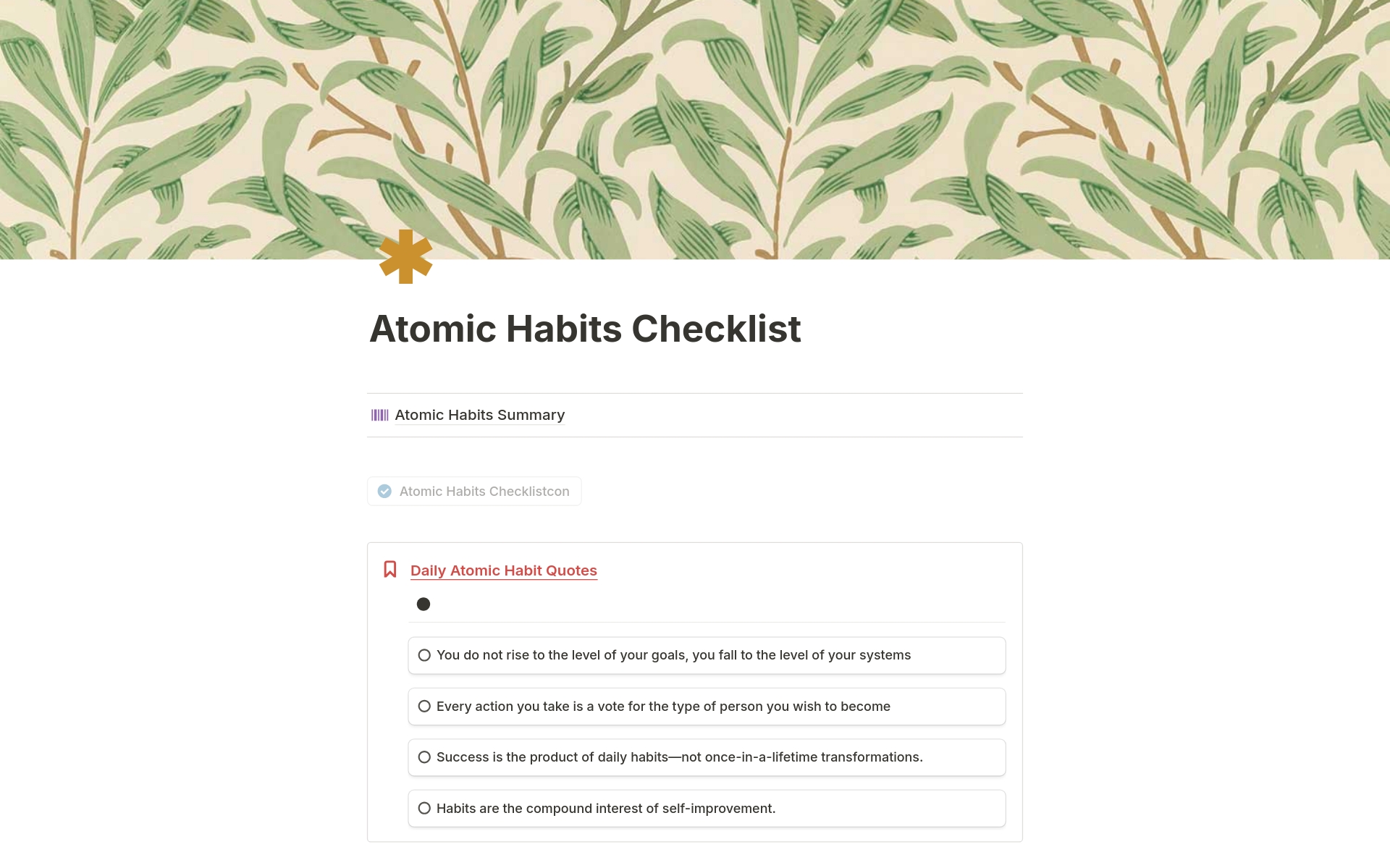Check off the "Success is the product of daily habits" quote
The width and height of the screenshot is (1390, 868).
click(x=424, y=757)
